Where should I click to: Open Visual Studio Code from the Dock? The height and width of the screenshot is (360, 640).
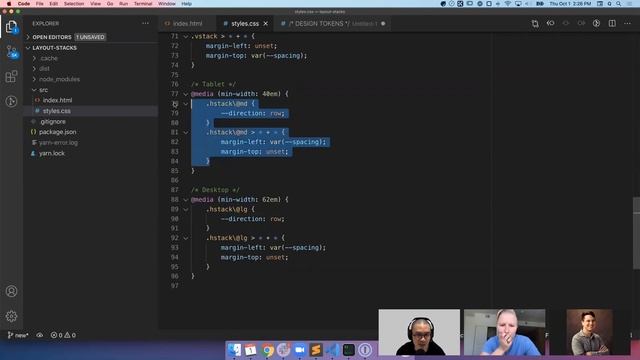click(332, 350)
